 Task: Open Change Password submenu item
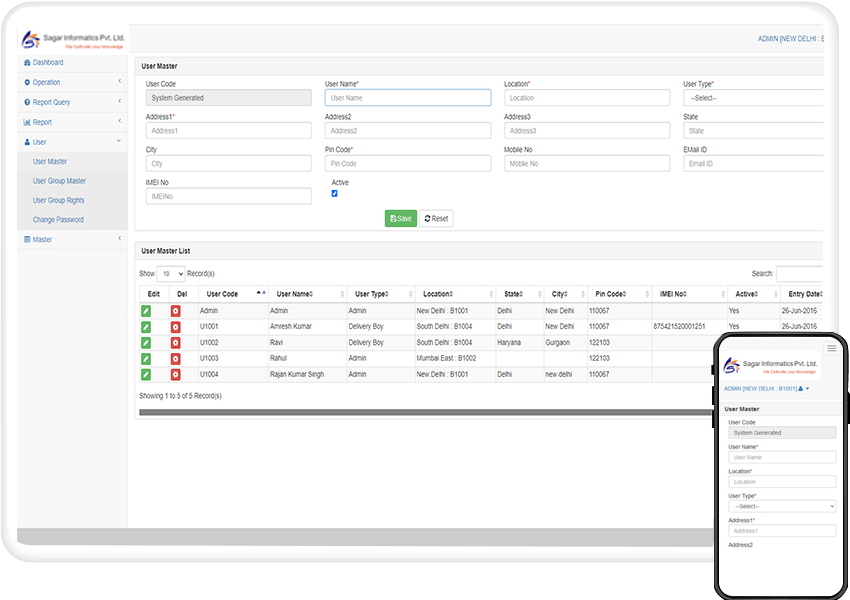pyautogui.click(x=58, y=220)
